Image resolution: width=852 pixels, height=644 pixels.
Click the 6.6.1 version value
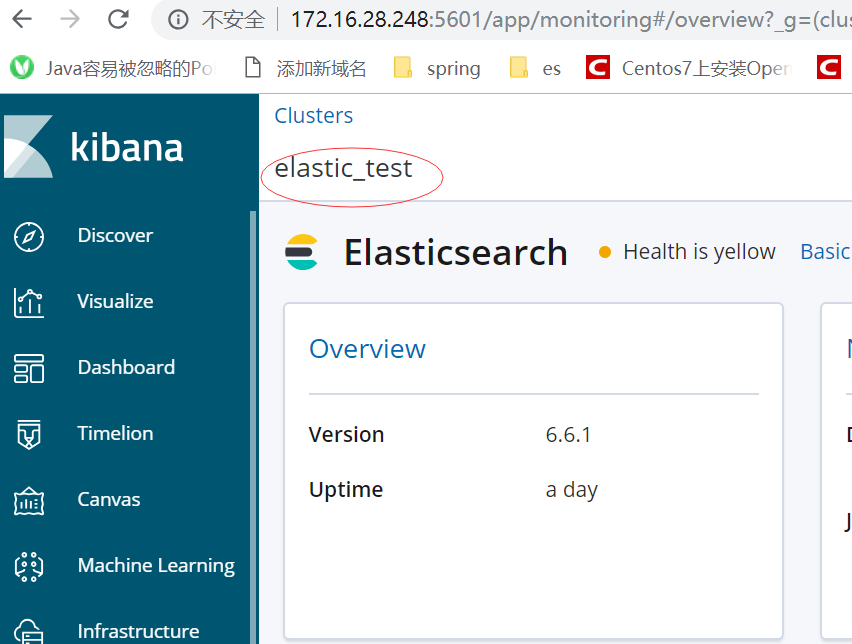click(x=568, y=435)
